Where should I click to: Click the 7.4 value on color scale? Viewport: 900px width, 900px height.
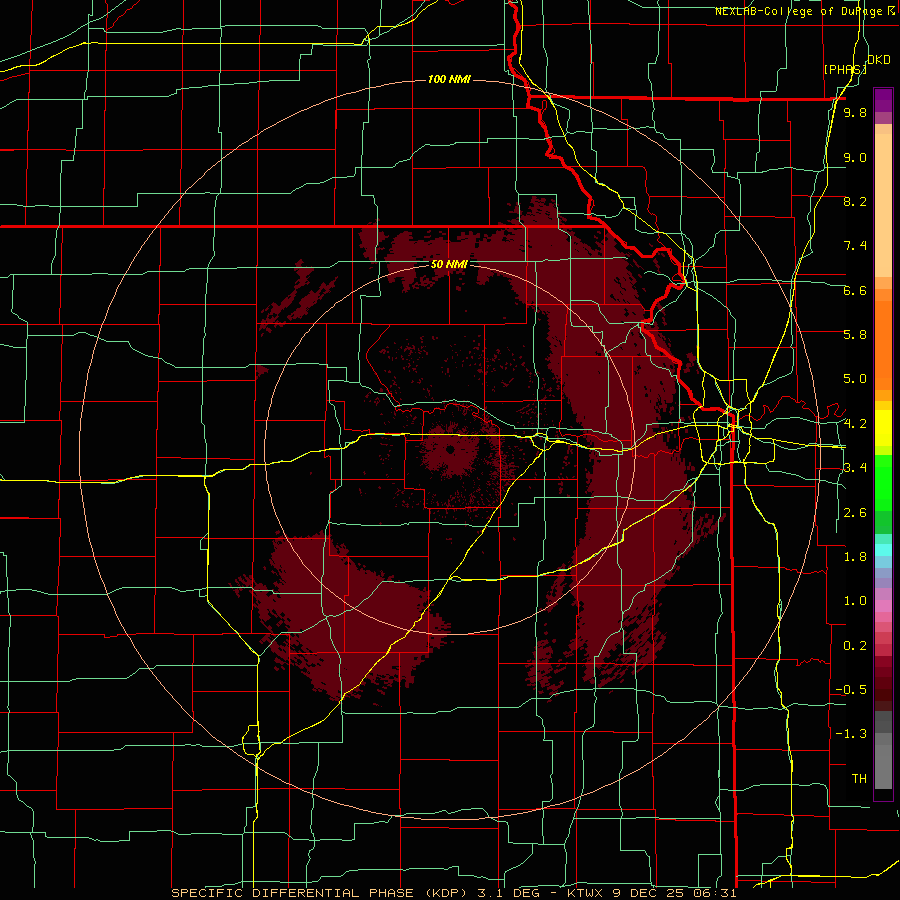pos(855,246)
